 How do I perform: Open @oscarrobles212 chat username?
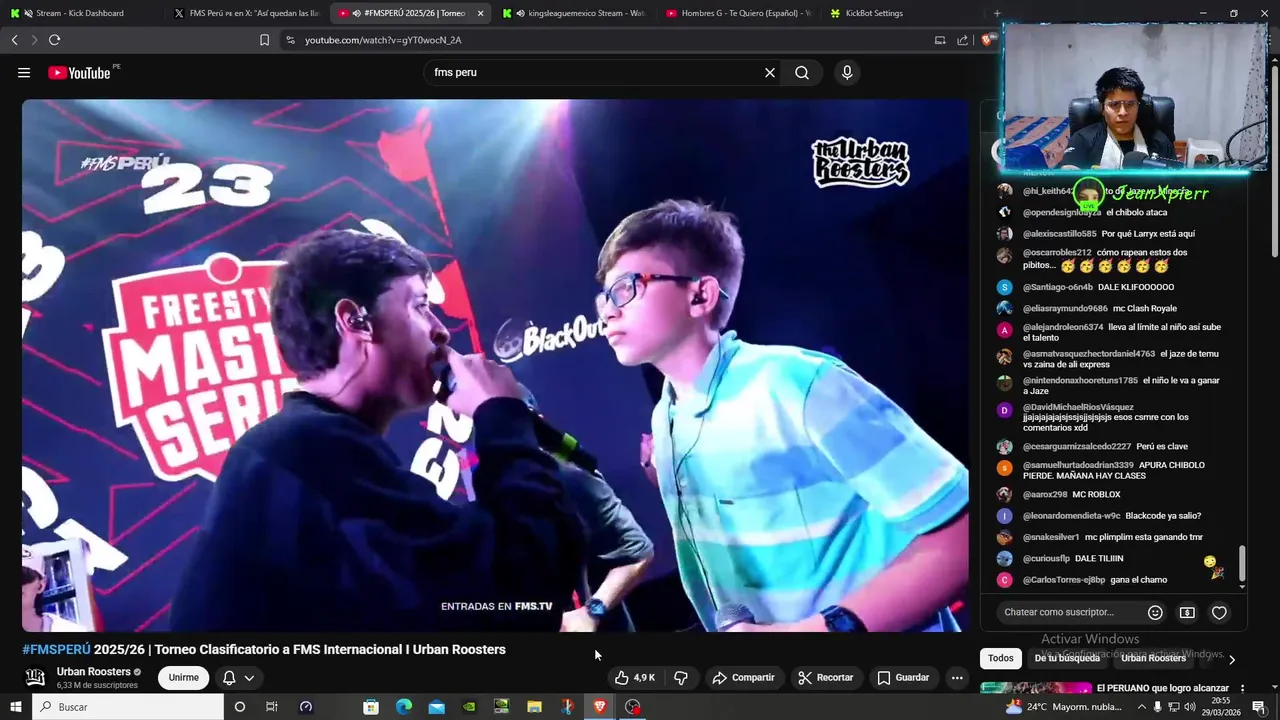pos(1057,252)
